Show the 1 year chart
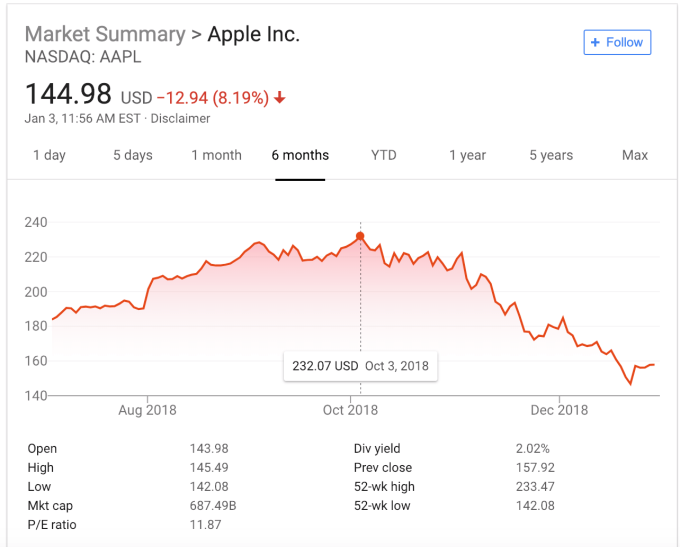Viewport: 680px width, 547px height. pos(467,155)
